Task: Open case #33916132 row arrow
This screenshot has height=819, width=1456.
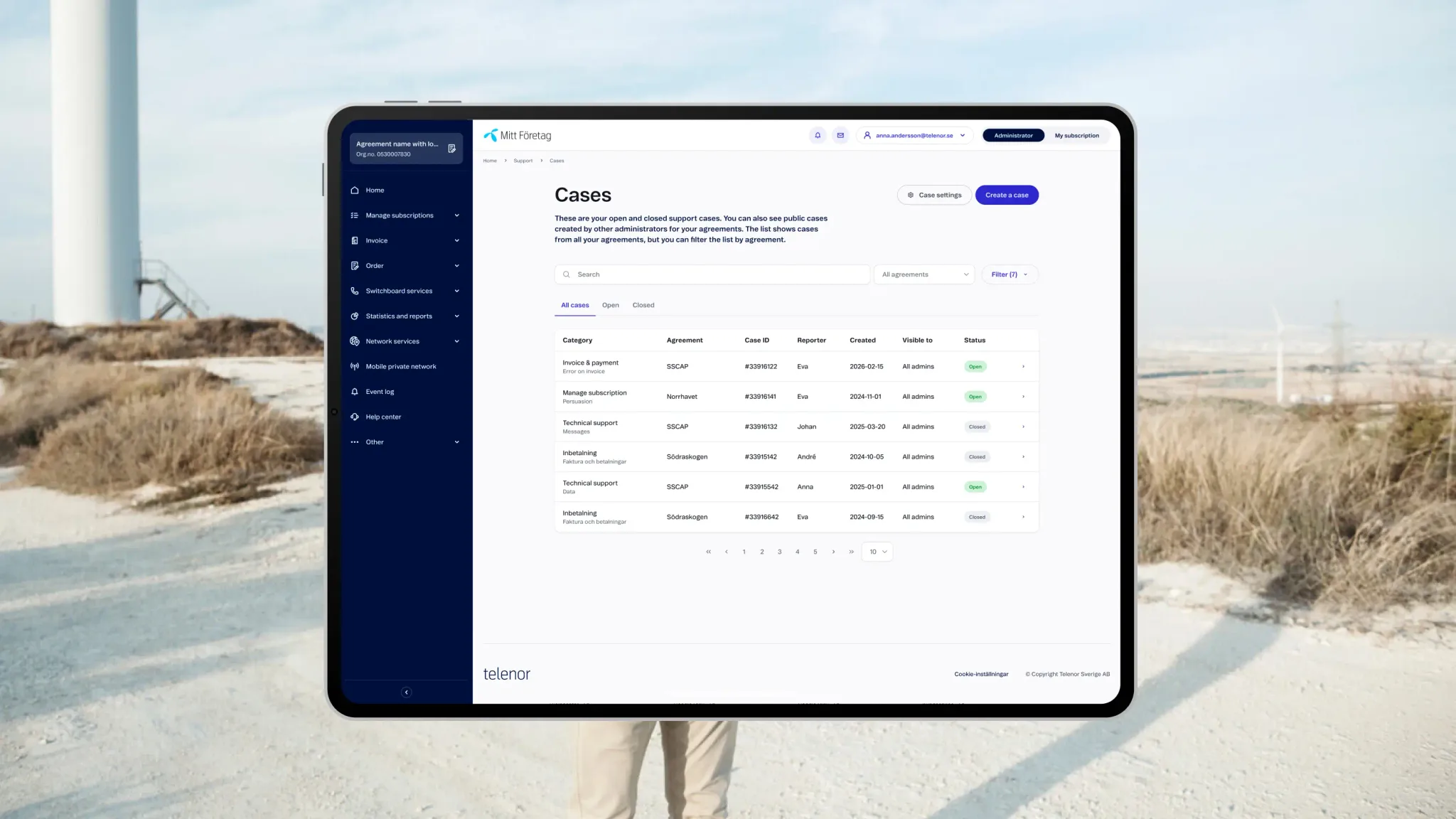Action: pos(1023,427)
